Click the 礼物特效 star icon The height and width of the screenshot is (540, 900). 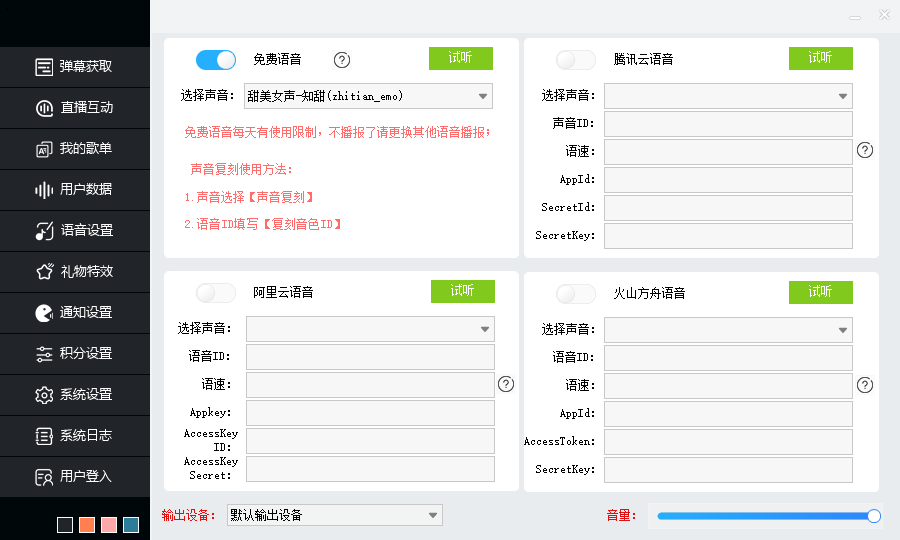pyautogui.click(x=44, y=271)
